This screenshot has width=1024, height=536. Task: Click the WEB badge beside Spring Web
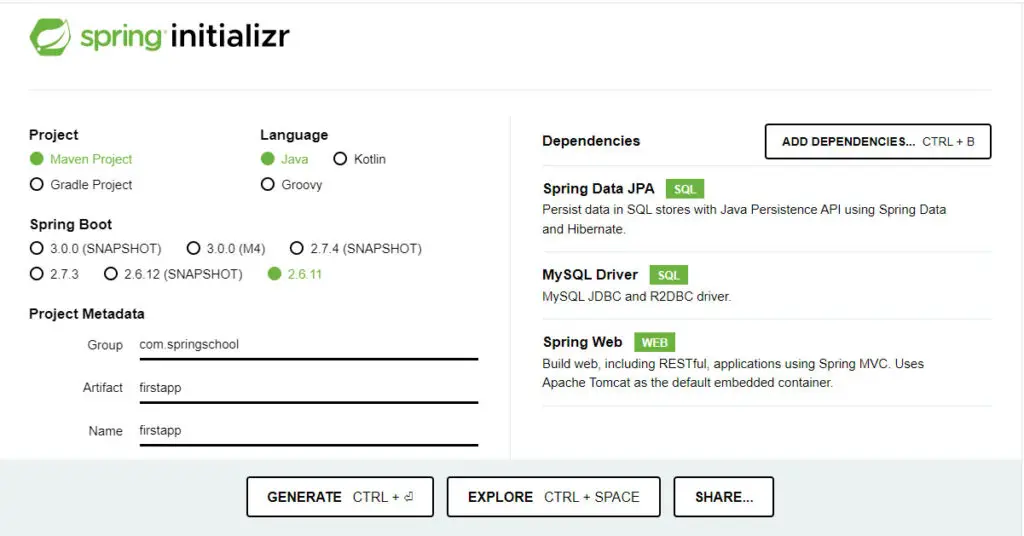pyautogui.click(x=654, y=343)
